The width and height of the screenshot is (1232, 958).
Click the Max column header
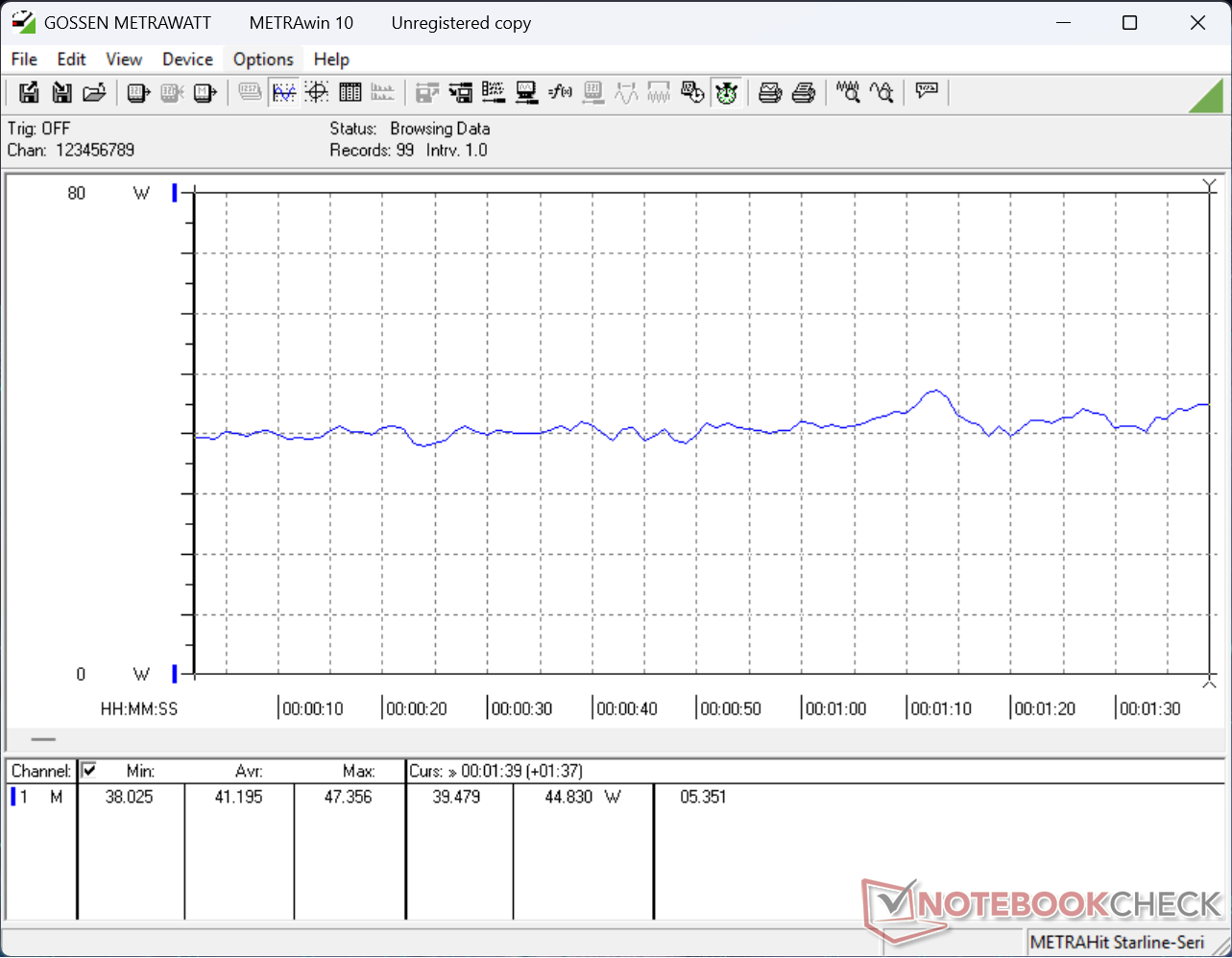[x=357, y=771]
